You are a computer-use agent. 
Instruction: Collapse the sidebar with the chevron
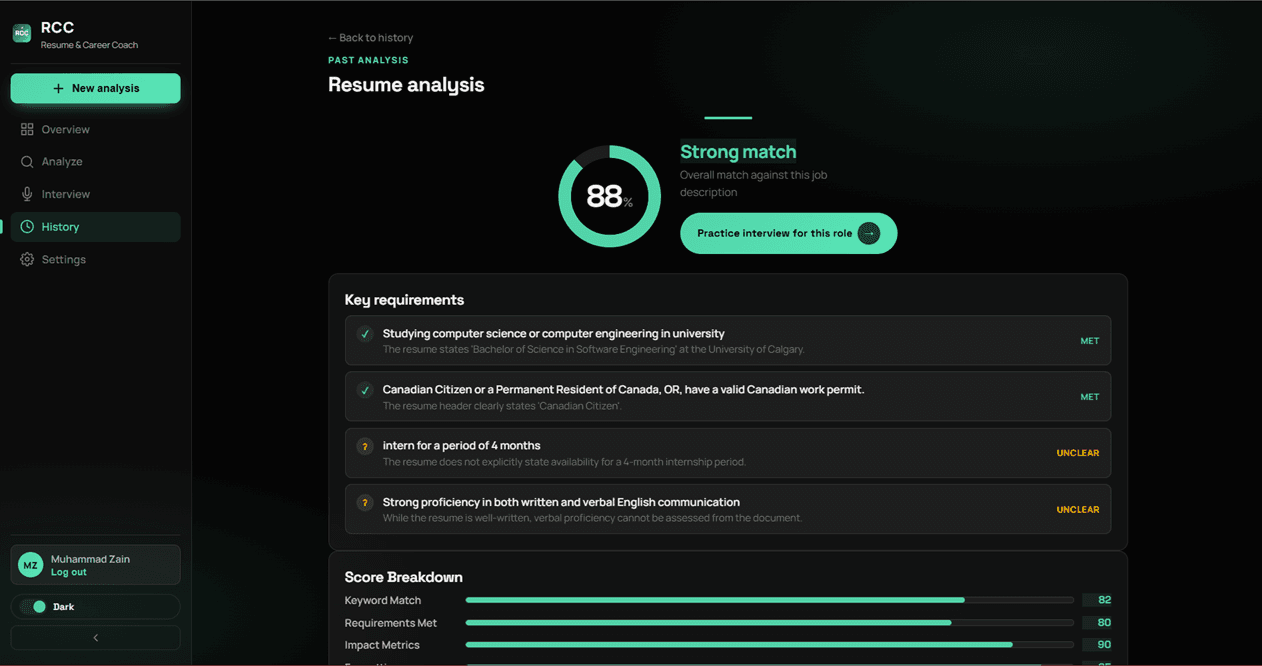pos(96,637)
